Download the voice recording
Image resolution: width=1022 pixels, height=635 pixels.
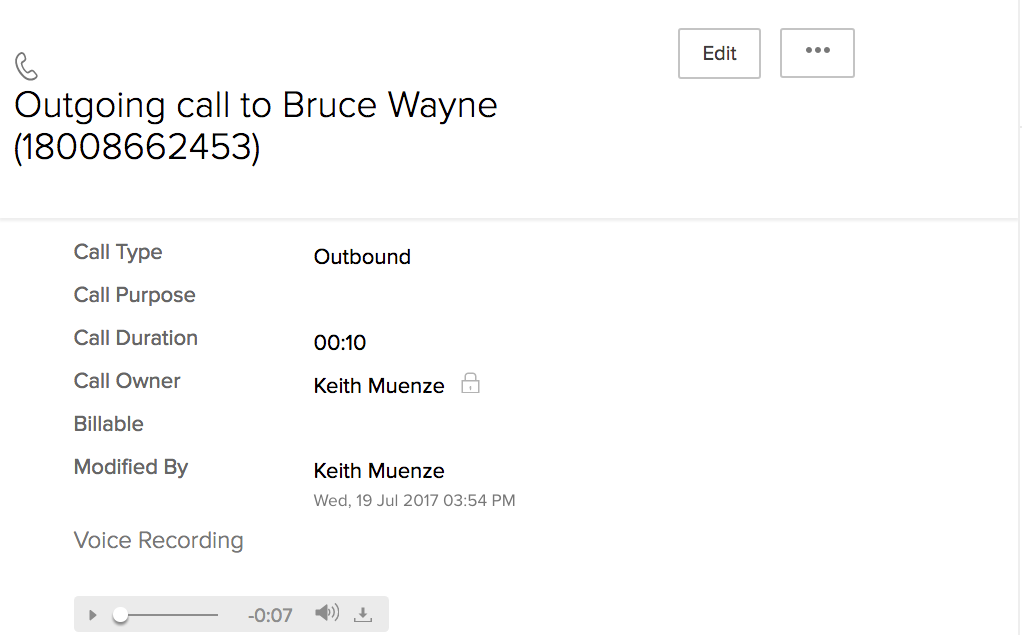(x=364, y=614)
